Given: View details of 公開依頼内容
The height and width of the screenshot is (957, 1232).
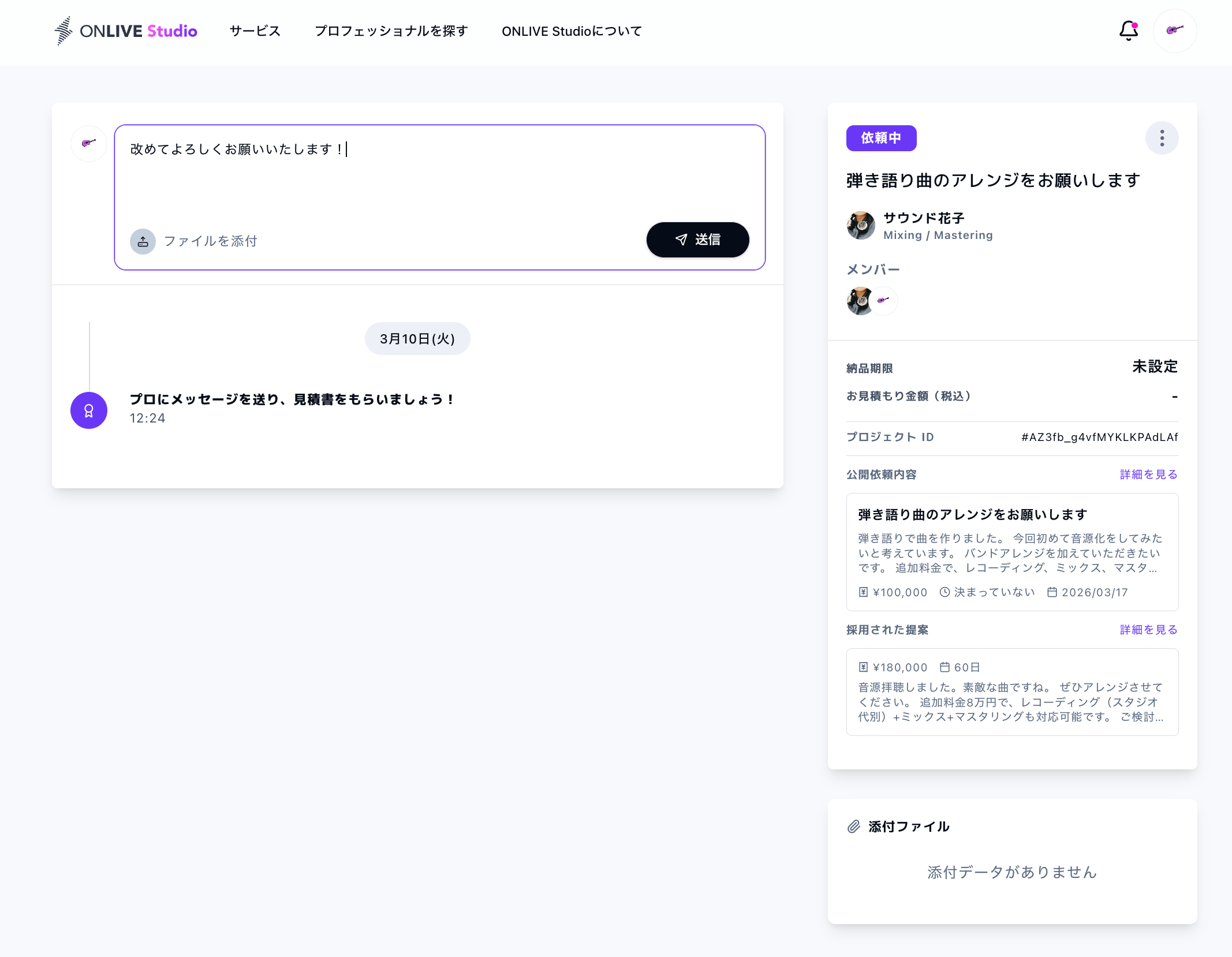Looking at the screenshot, I should (1148, 474).
